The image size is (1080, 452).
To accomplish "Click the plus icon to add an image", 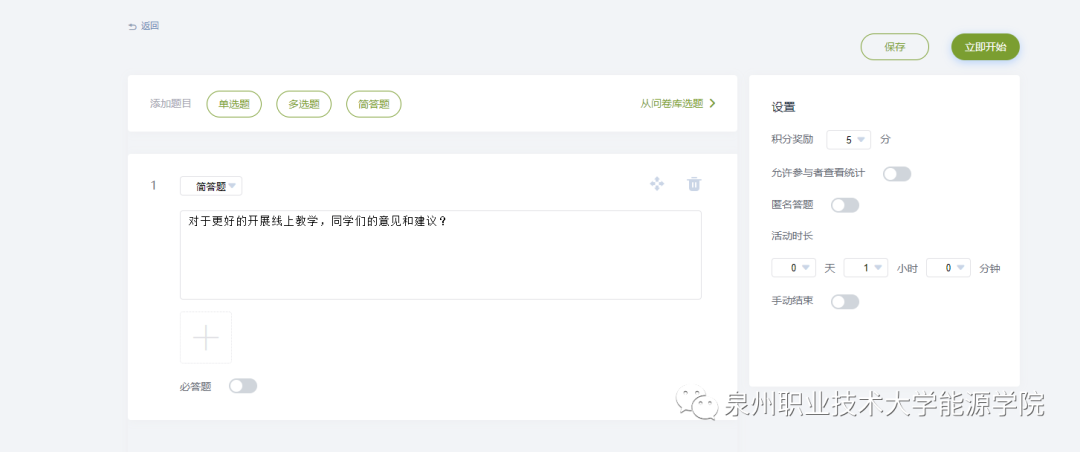I will 206,338.
